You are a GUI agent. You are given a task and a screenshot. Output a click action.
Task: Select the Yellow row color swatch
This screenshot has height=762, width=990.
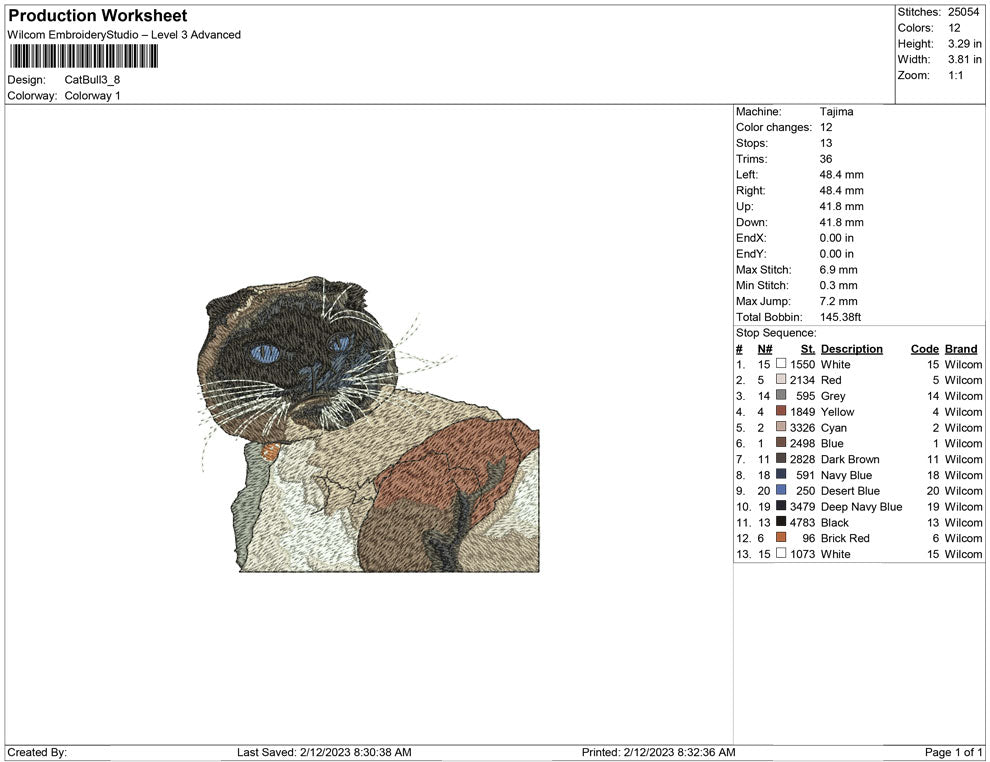click(x=781, y=411)
